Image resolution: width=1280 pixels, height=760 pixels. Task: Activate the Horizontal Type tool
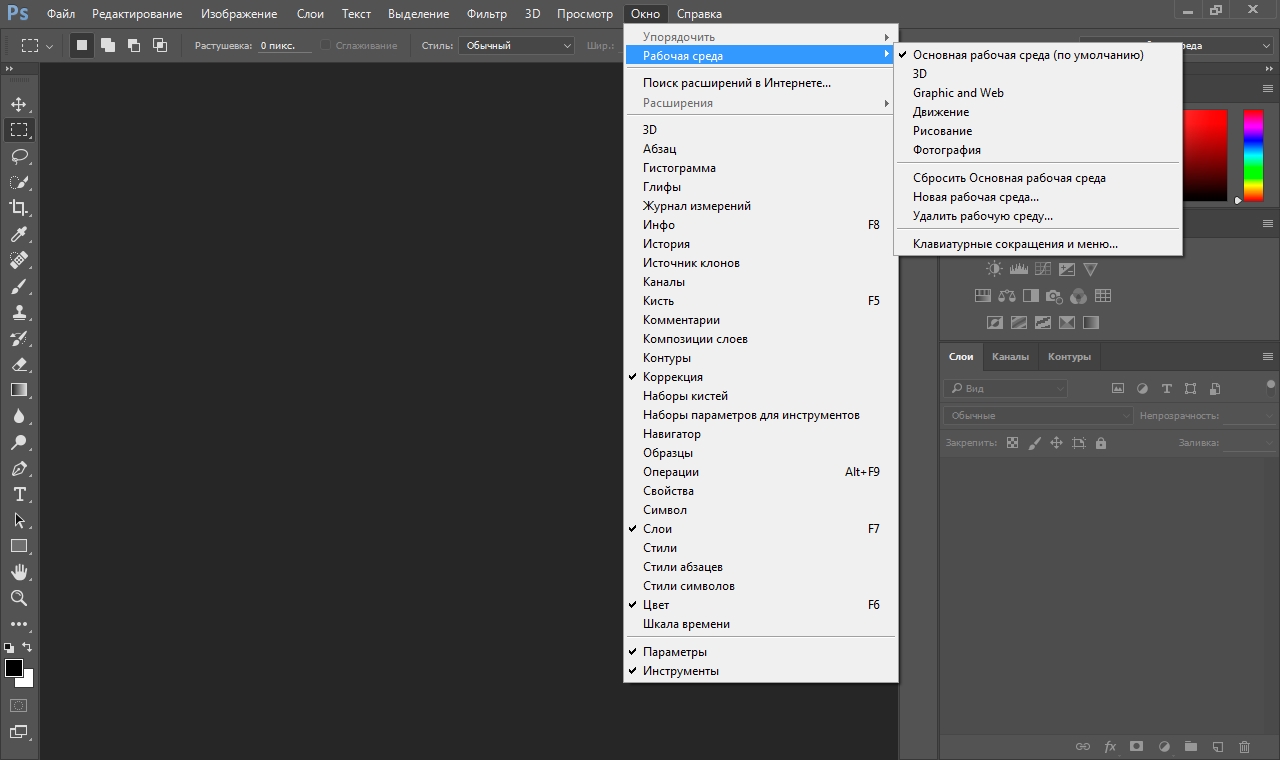(19, 495)
